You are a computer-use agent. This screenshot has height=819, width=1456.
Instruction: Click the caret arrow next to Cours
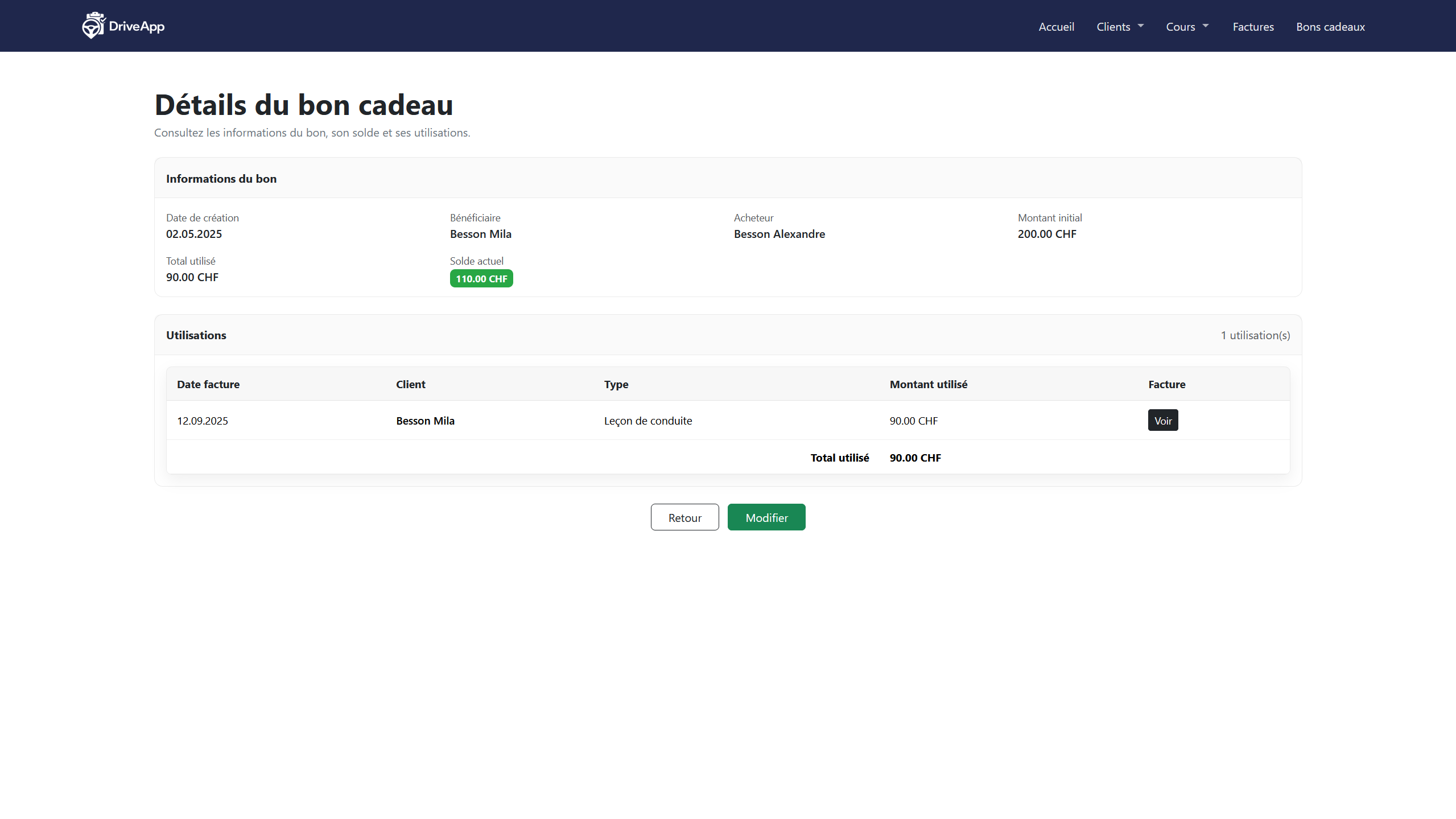point(1205,26)
